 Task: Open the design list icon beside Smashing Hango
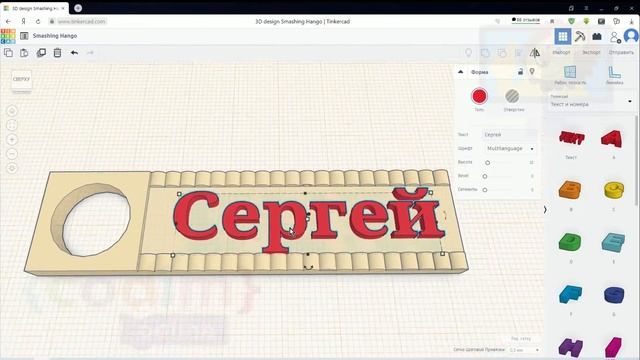coord(24,36)
